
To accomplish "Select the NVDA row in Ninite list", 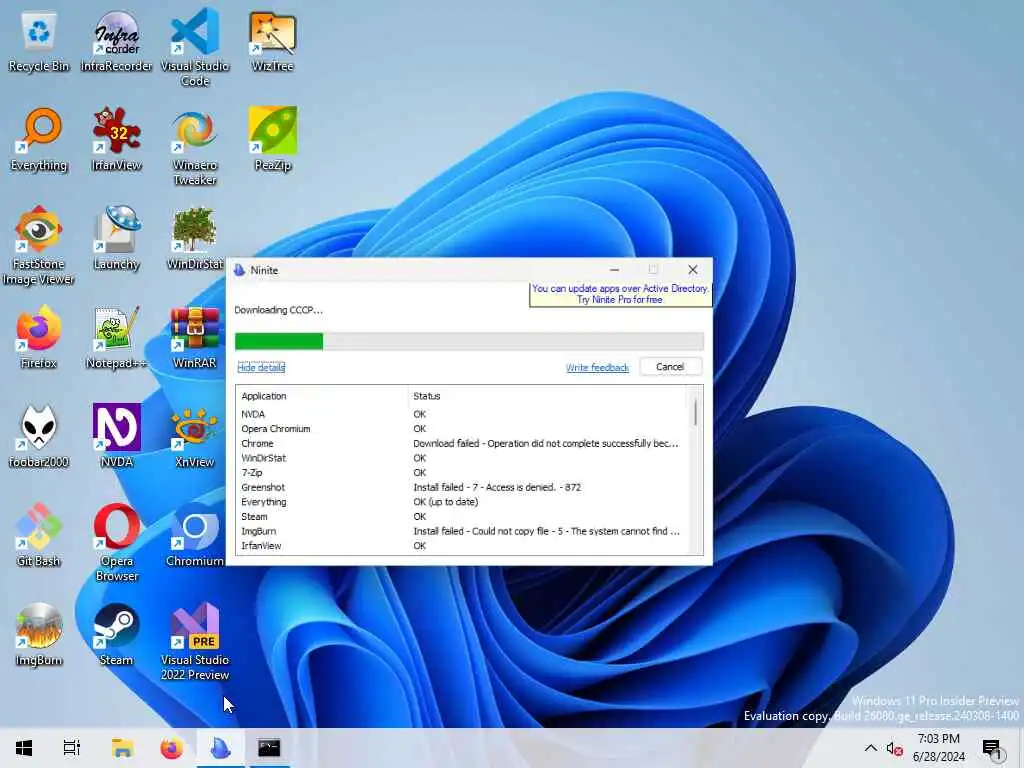I will click(461, 414).
